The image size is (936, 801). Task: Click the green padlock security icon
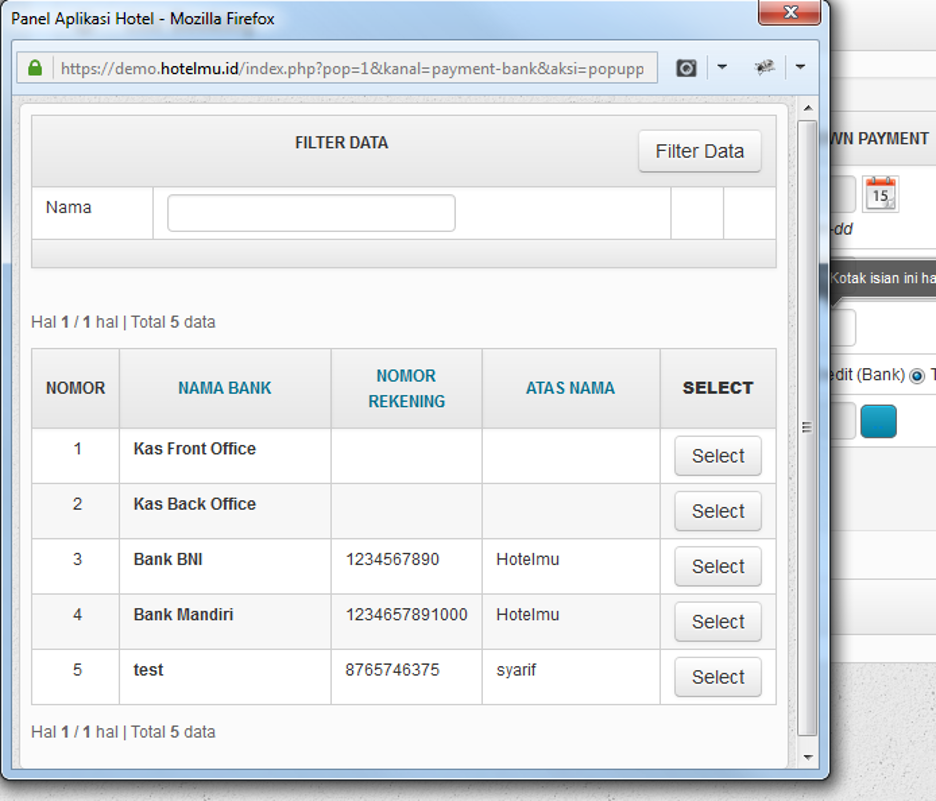point(36,68)
